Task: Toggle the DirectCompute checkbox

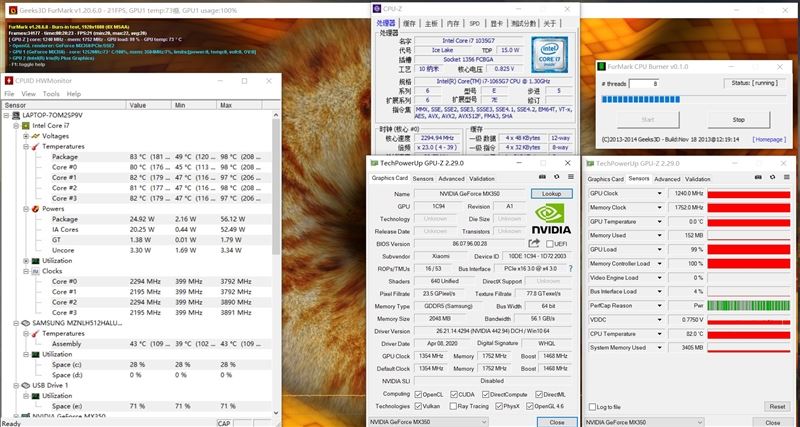Action: (486, 394)
